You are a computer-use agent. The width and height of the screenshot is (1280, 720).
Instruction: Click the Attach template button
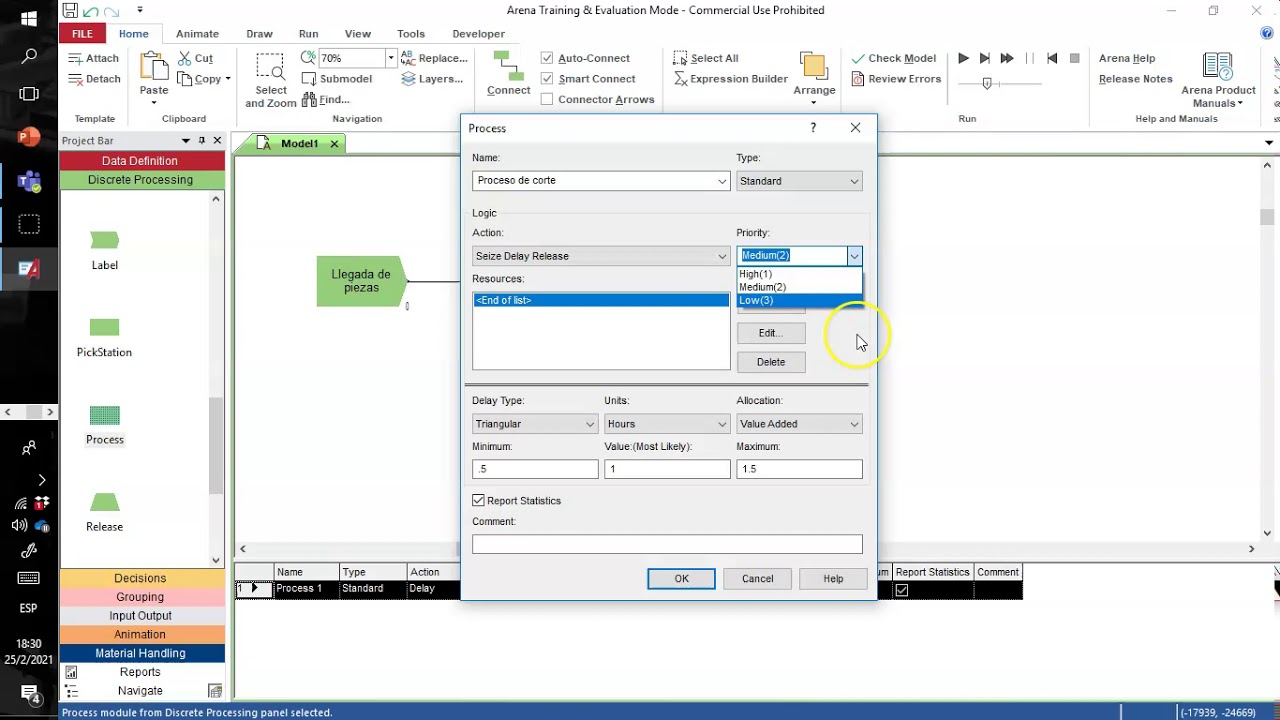point(94,58)
